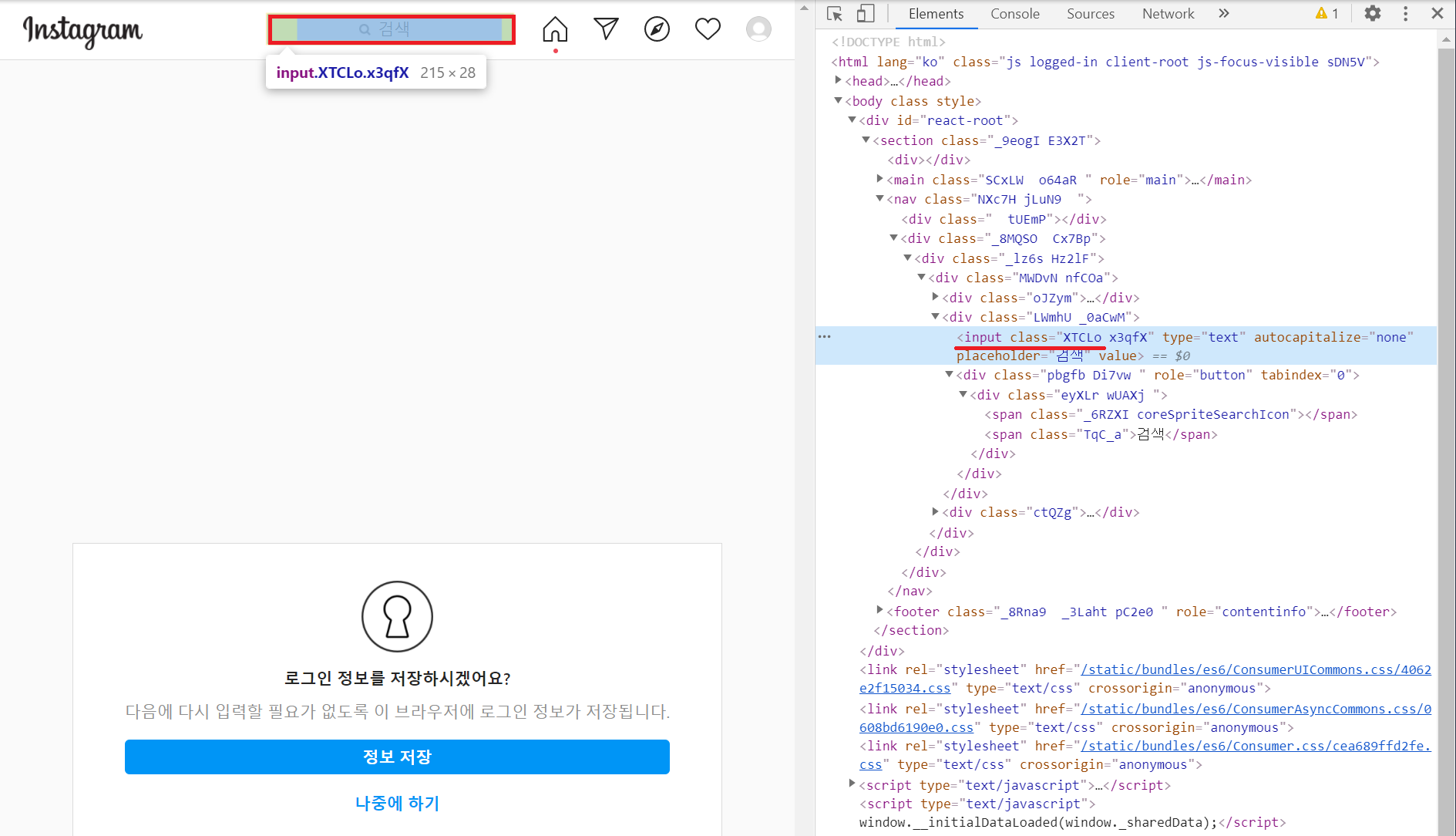1456x836 pixels.
Task: Activate DevTools inspect element picker
Action: 834,14
